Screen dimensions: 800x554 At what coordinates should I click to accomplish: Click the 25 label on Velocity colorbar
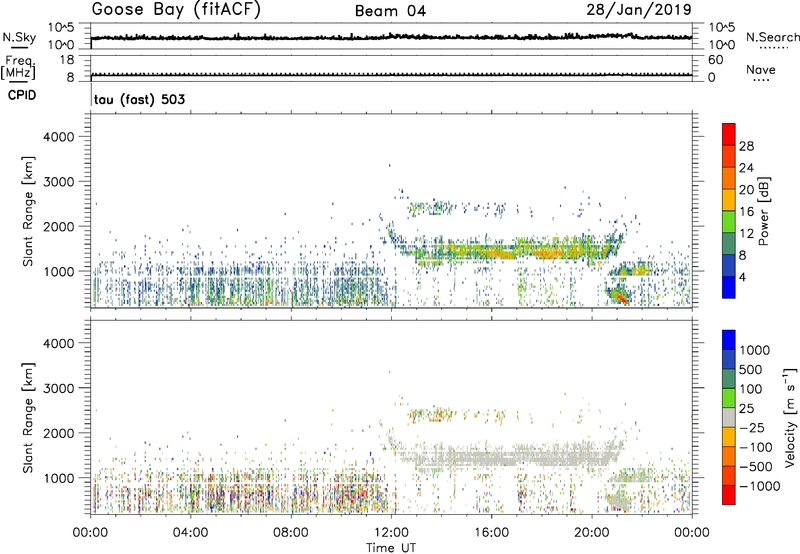pos(746,409)
